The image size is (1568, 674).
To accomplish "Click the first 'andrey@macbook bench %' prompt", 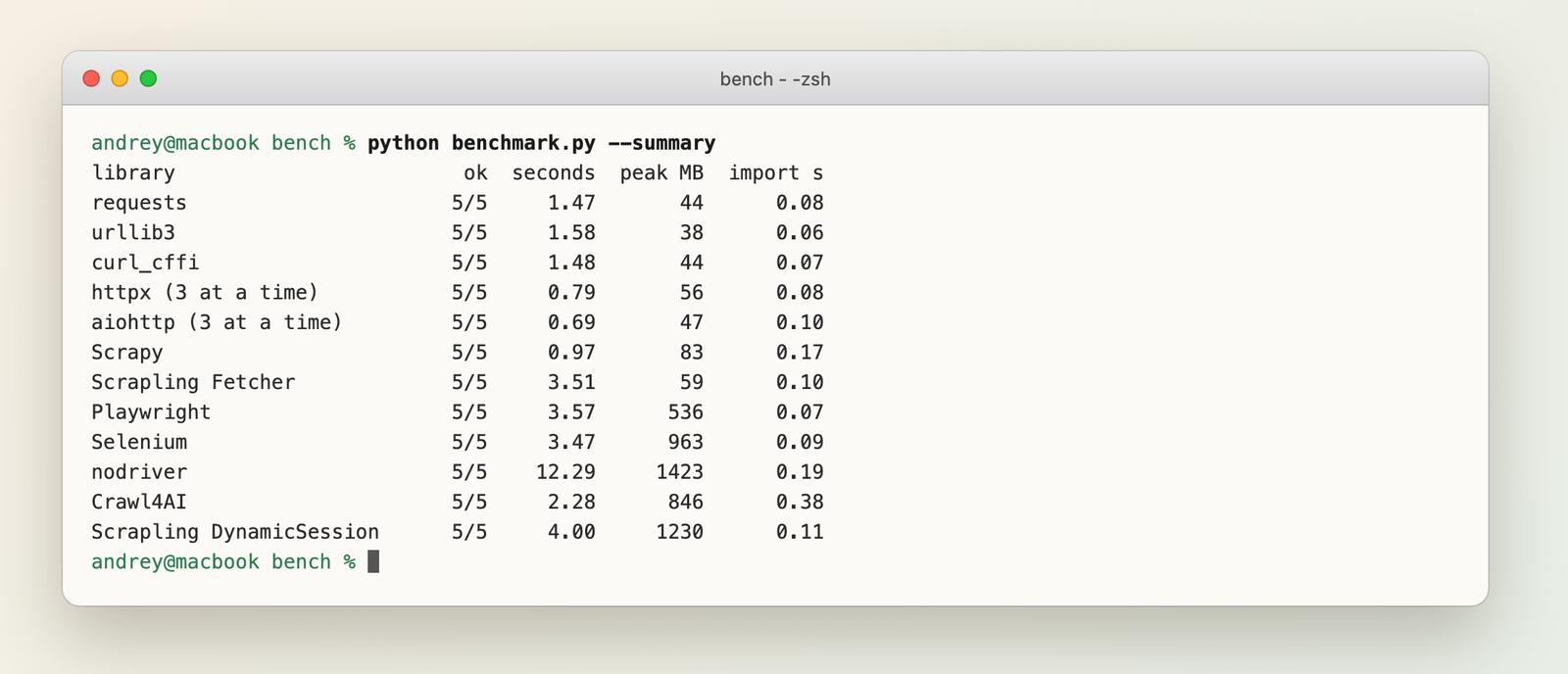I will [x=223, y=143].
